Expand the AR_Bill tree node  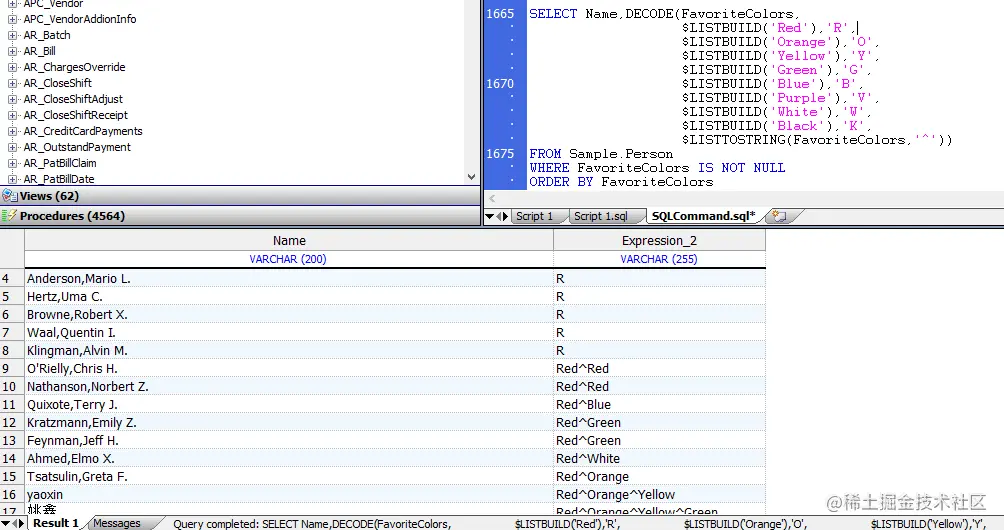tap(12, 51)
